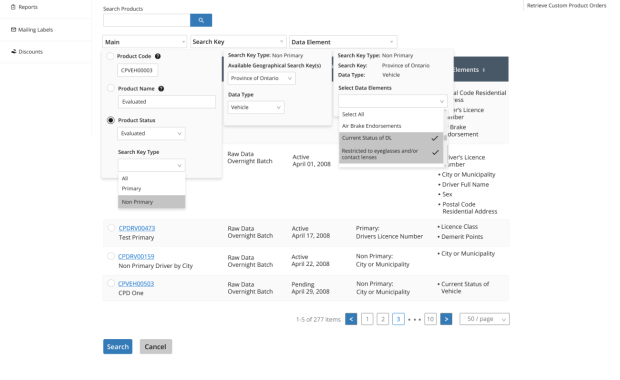
Task: Open the CPDRV00473 product link
Action: (x=137, y=228)
